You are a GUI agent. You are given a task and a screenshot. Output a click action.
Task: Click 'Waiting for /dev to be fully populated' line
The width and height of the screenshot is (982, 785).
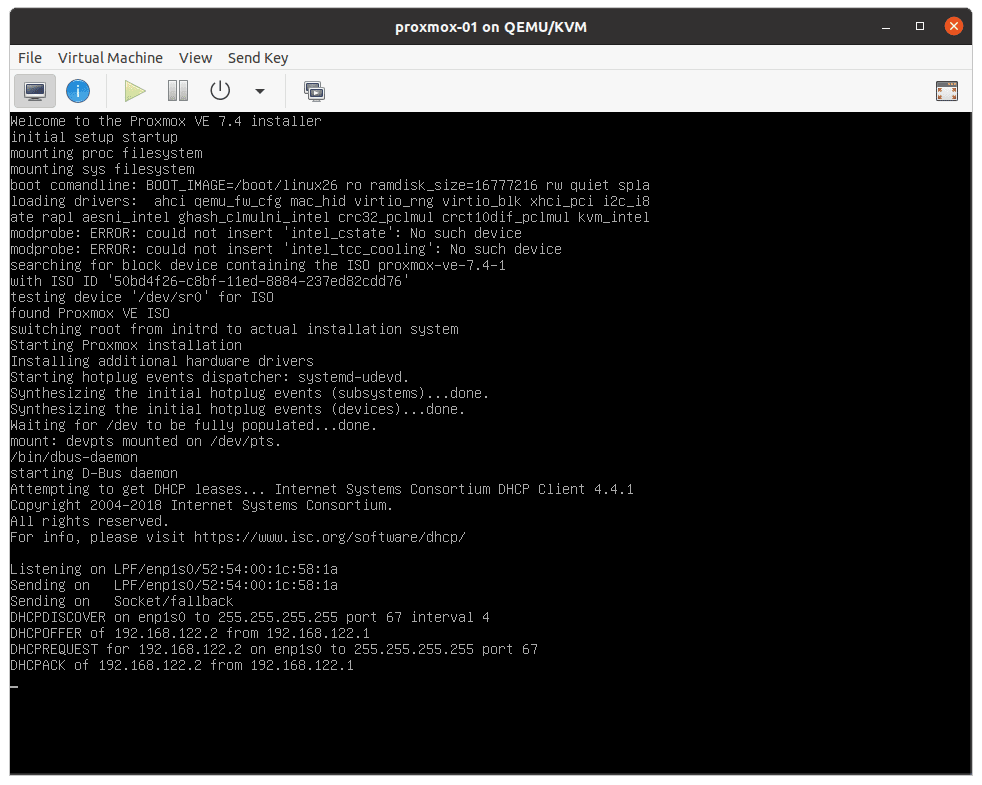point(194,425)
